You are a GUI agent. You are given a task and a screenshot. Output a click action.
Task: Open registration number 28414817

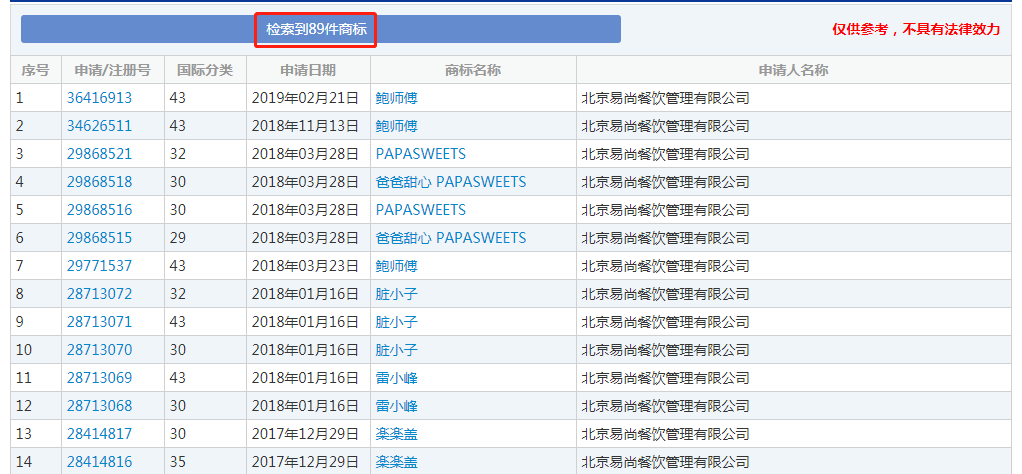tap(99, 434)
